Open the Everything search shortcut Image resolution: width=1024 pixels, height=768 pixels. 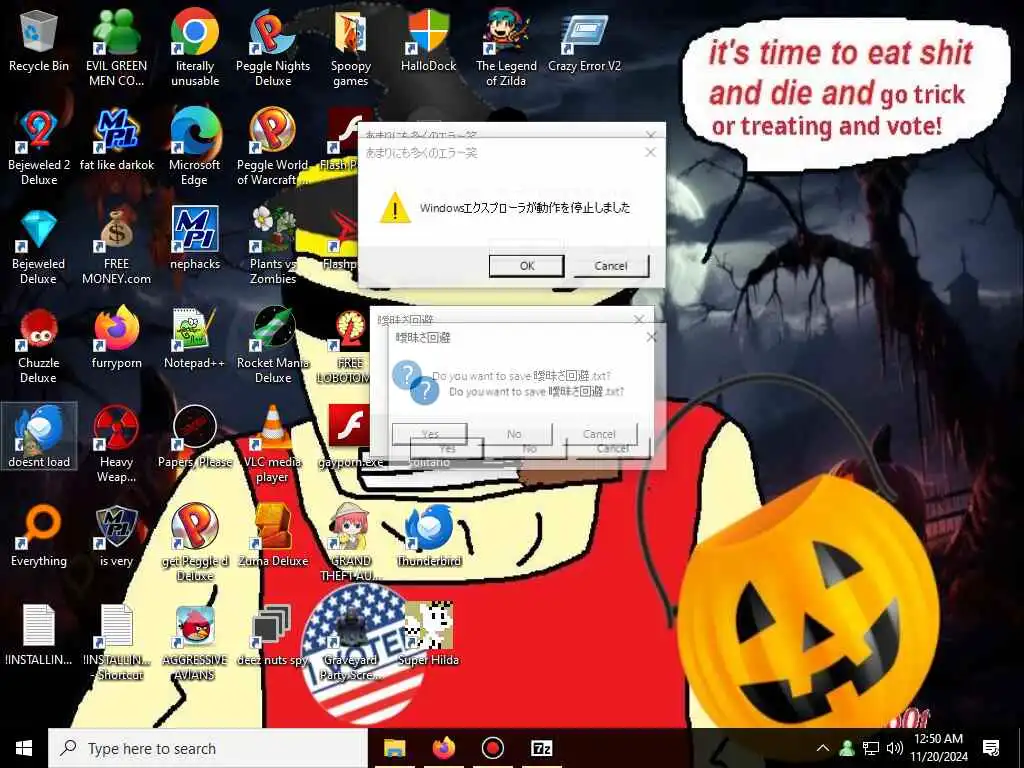(39, 537)
